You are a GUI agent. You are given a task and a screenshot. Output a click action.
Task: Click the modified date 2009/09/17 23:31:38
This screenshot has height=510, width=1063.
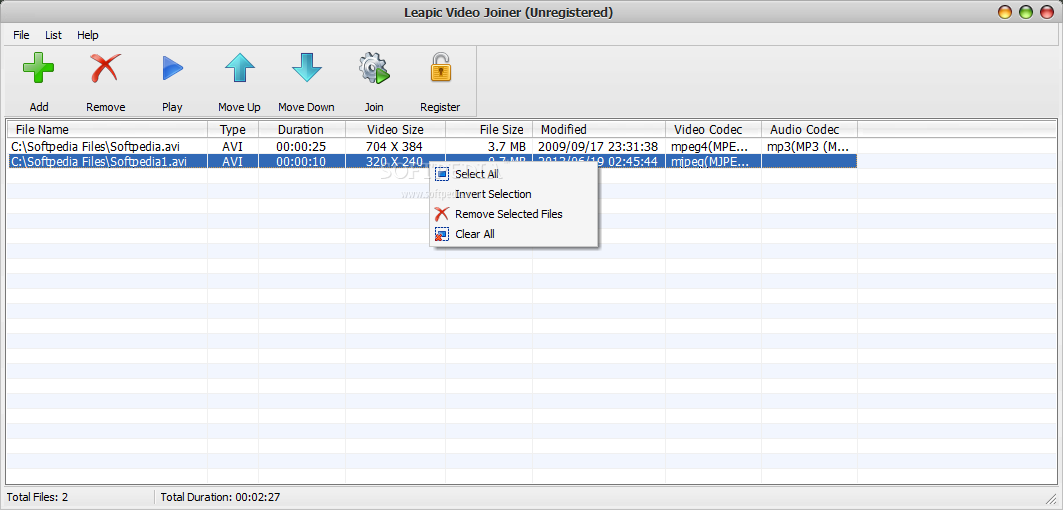coord(597,146)
